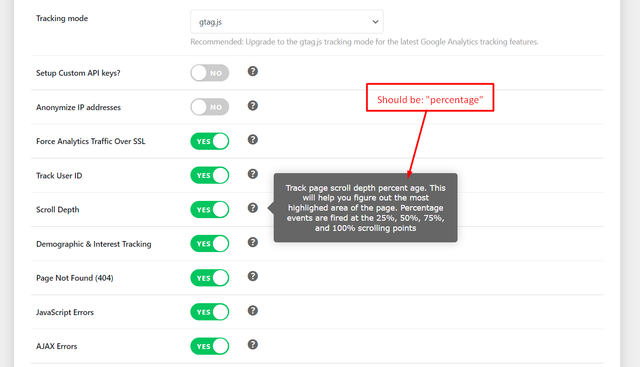Click the Scroll Depth help icon

[x=253, y=208]
